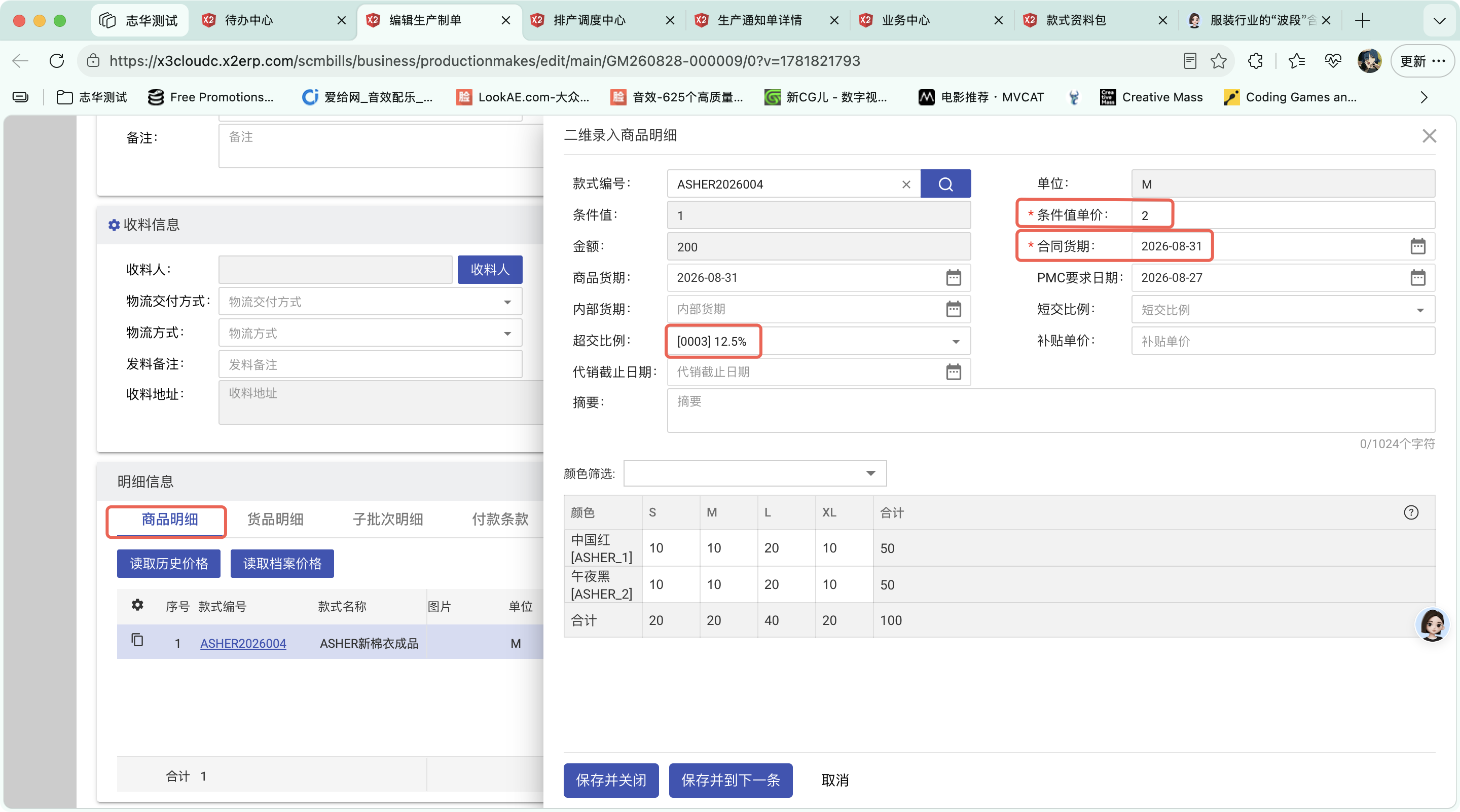Open the reader view icon in address bar
The height and width of the screenshot is (812, 1460).
1190,61
